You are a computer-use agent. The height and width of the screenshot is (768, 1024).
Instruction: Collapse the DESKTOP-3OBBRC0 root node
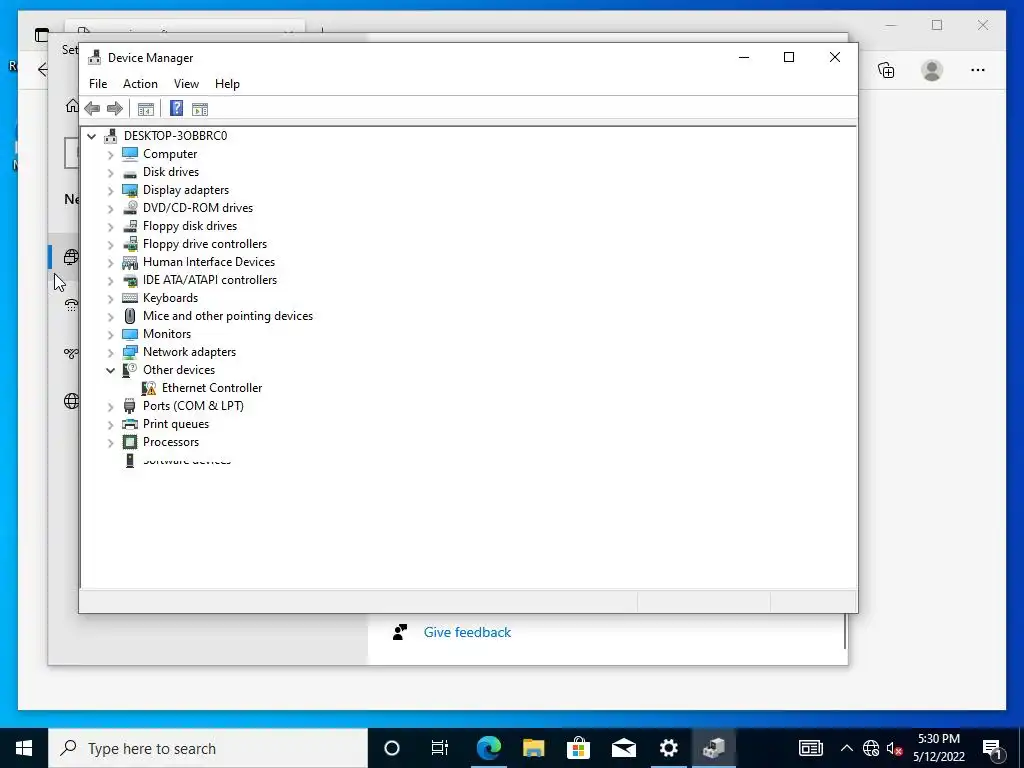tap(91, 136)
